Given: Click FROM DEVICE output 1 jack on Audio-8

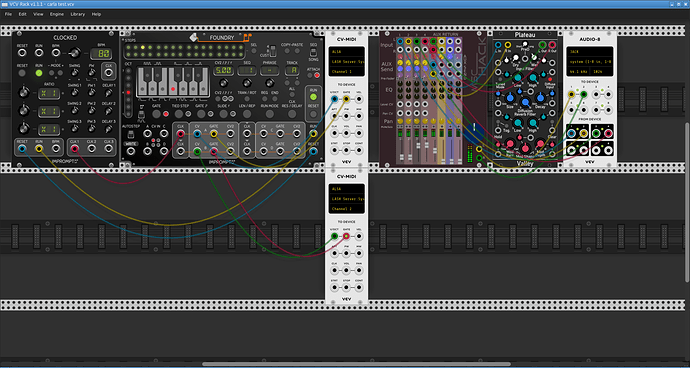Looking at the screenshot, I should pos(572,134).
